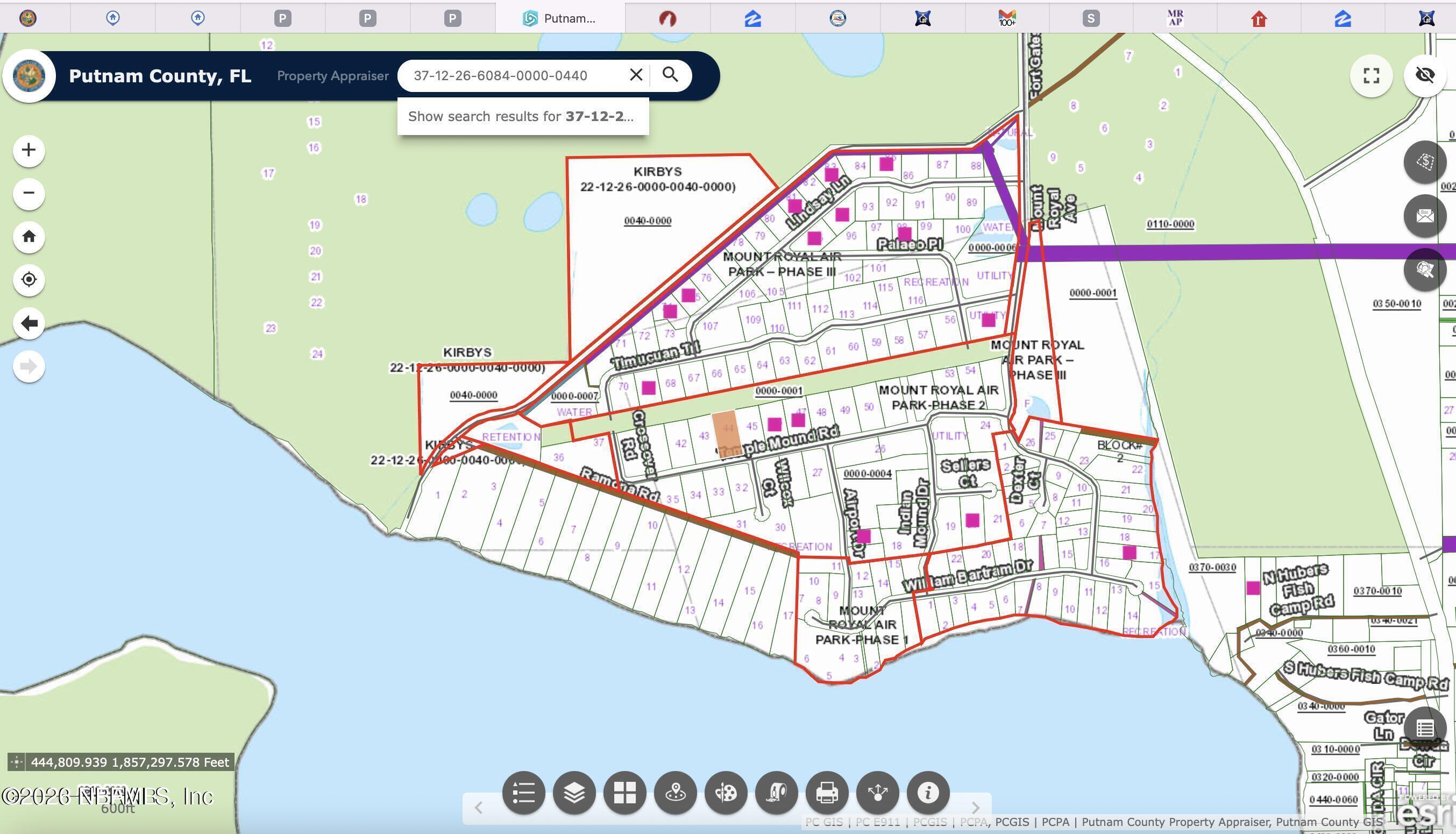Click the magnifier search button
The image size is (1456, 834).
[x=670, y=75]
